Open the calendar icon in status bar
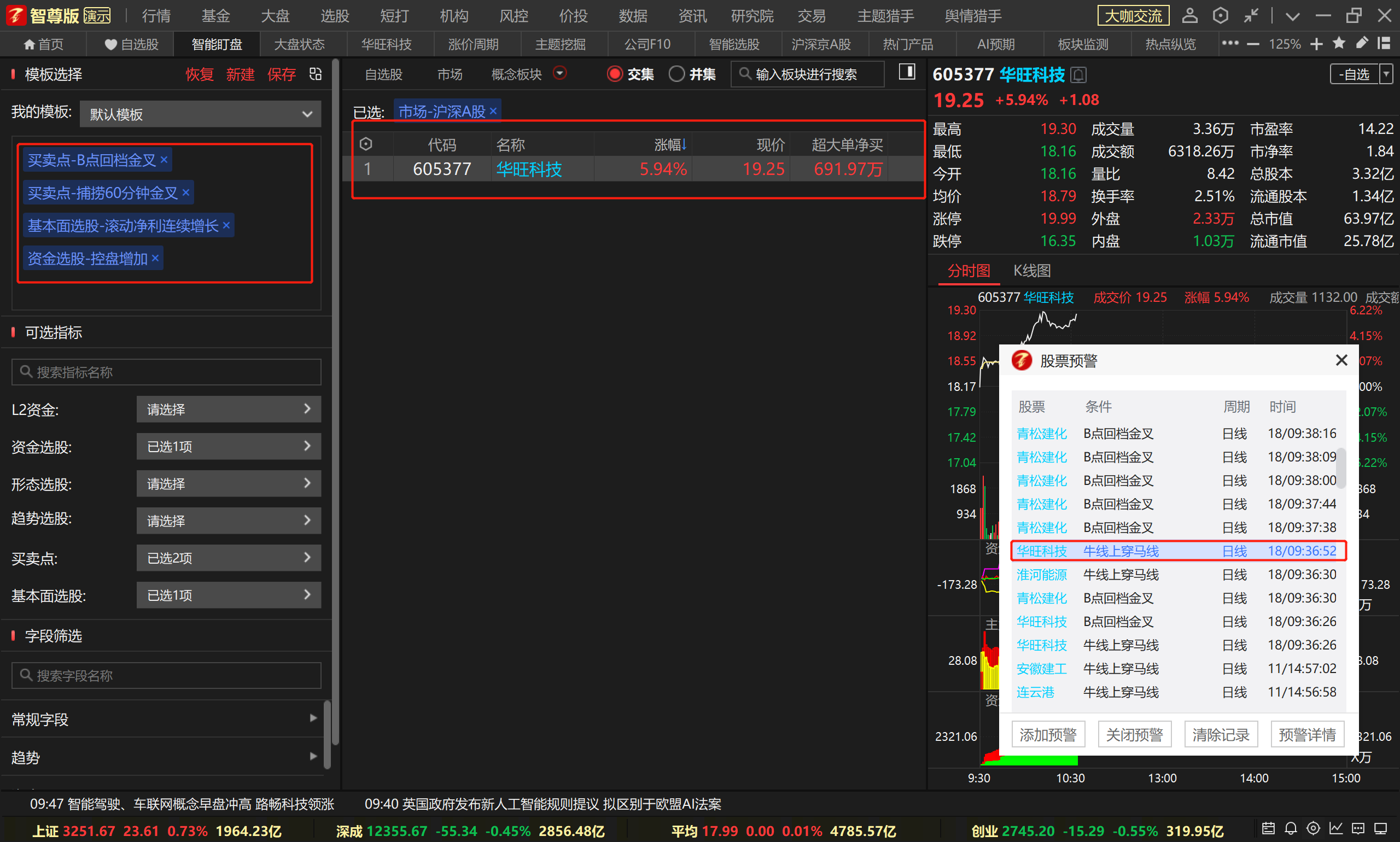The height and width of the screenshot is (842, 1400). tap(1268, 828)
